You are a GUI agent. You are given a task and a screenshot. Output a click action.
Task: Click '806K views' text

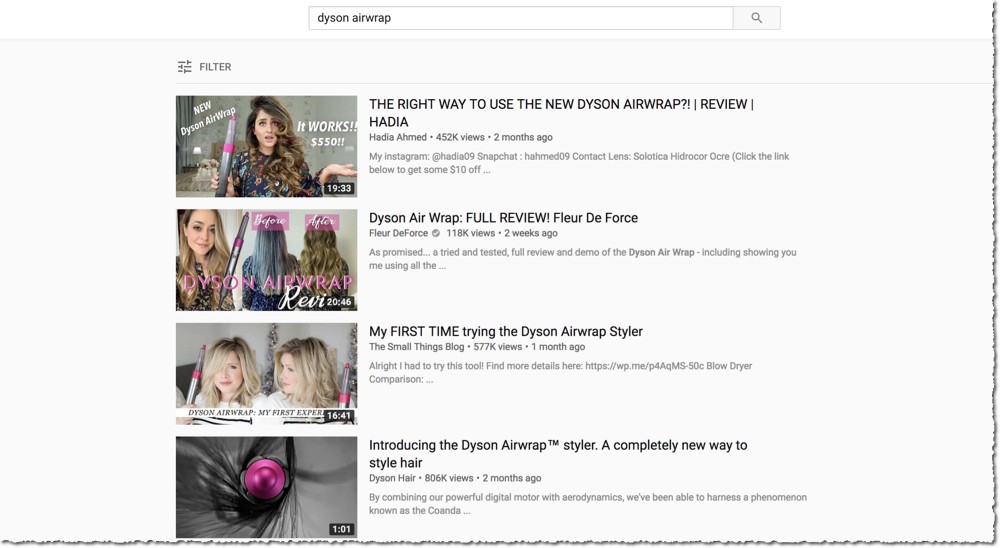coord(449,478)
